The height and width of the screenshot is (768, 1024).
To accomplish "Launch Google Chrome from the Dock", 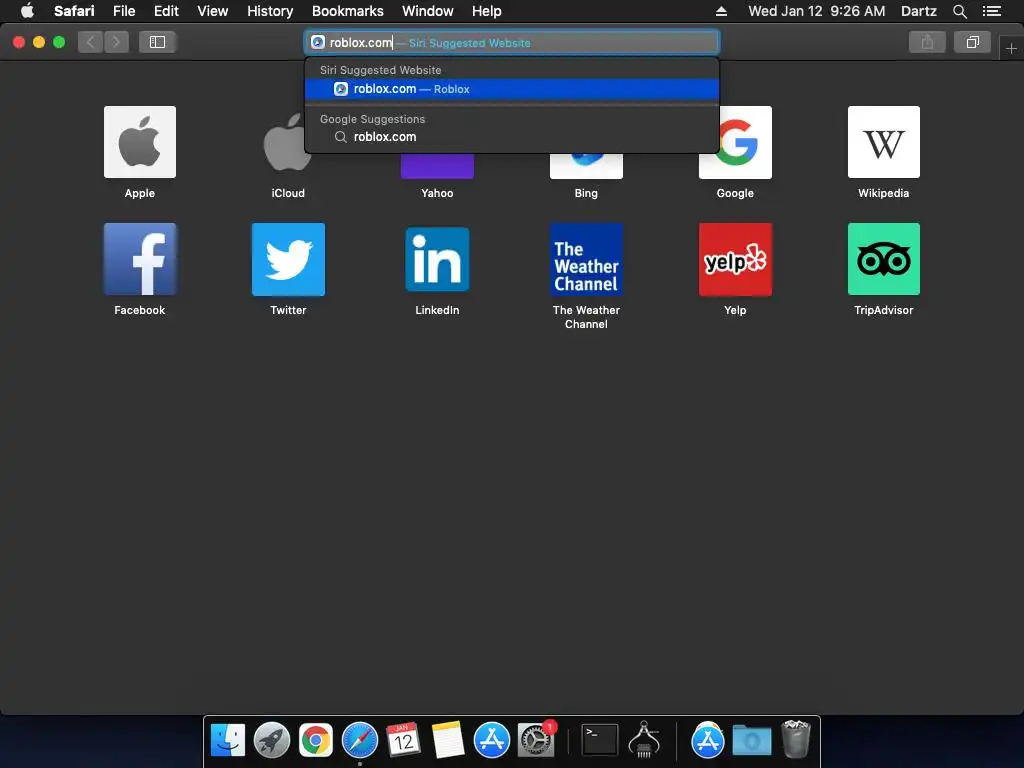I will pyautogui.click(x=315, y=740).
